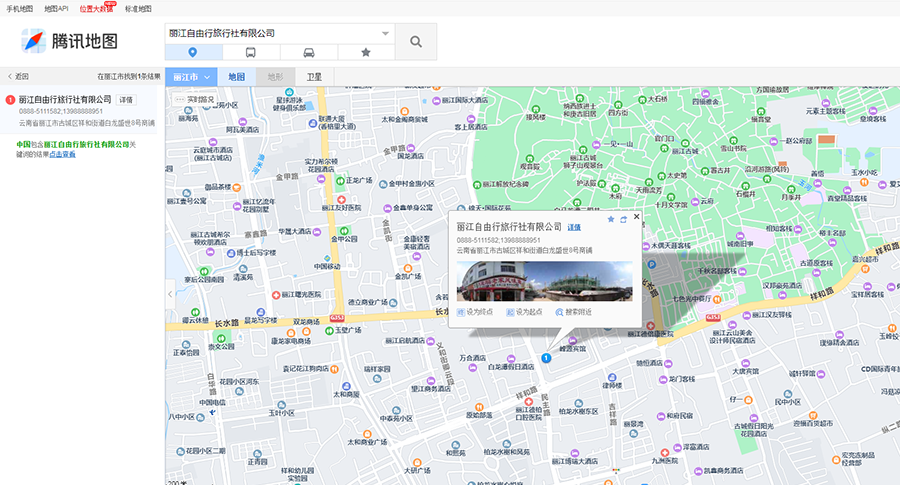Viewport: 900px width, 485px height.
Task: Click 设为终点 in the popup
Action: (x=475, y=312)
